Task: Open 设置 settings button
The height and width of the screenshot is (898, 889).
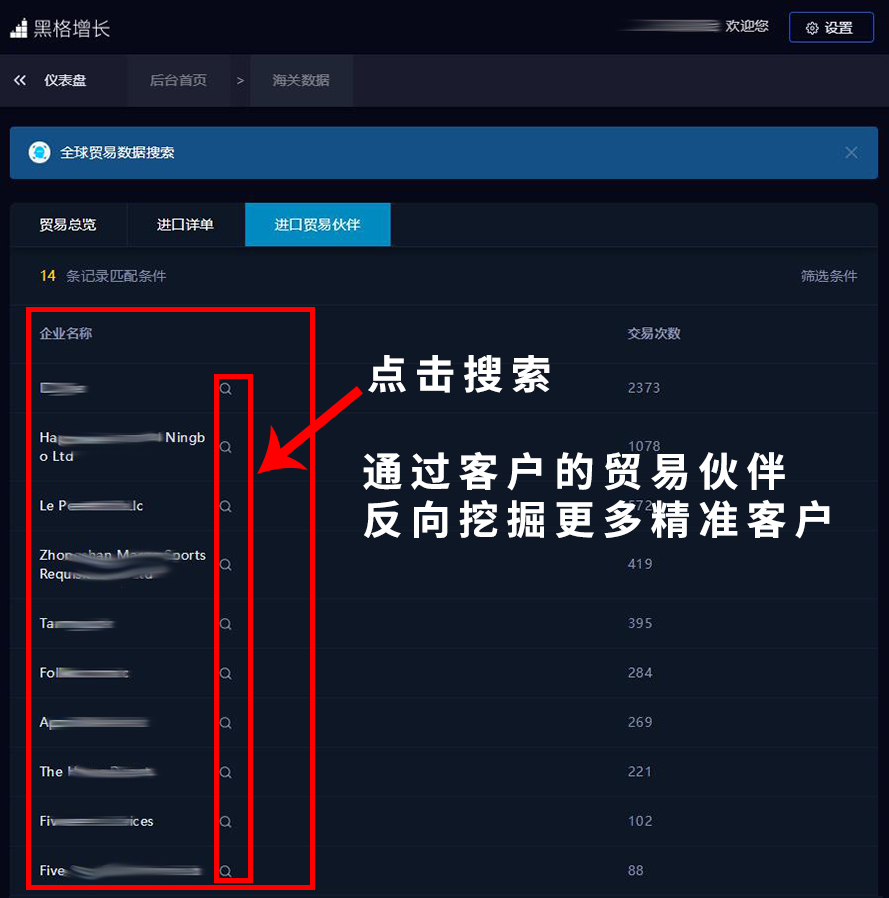Action: (x=830, y=28)
